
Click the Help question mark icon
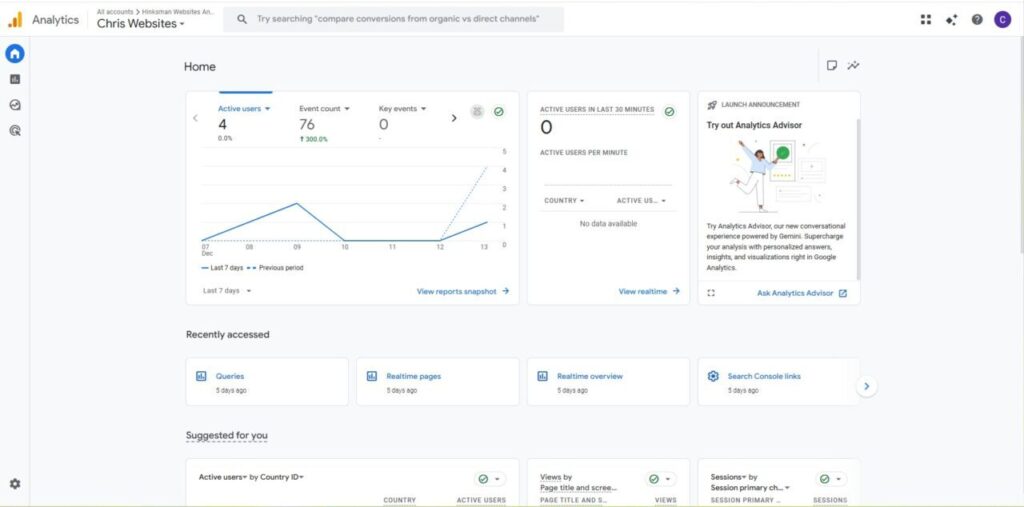point(976,19)
